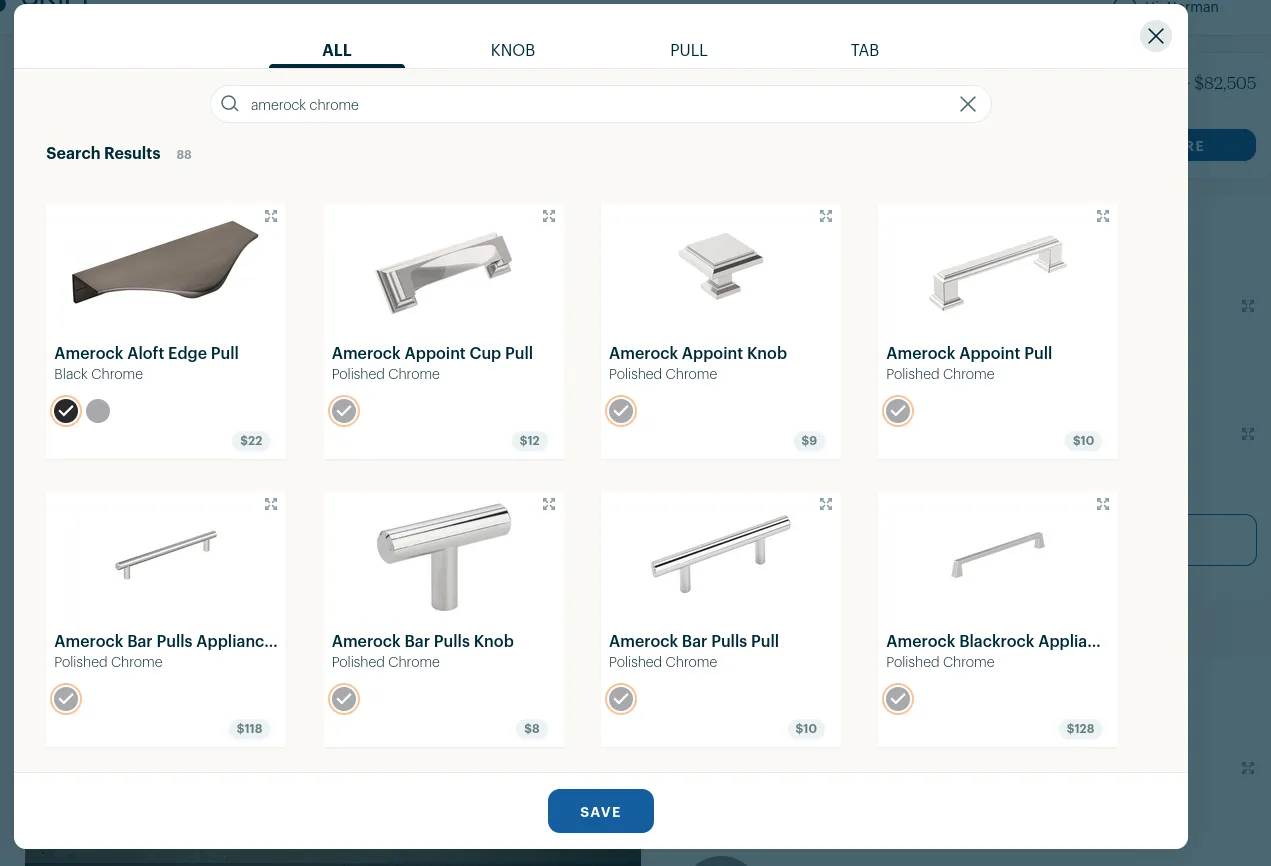The width and height of the screenshot is (1271, 866).
Task: Click the $12 price tag
Action: (x=530, y=441)
